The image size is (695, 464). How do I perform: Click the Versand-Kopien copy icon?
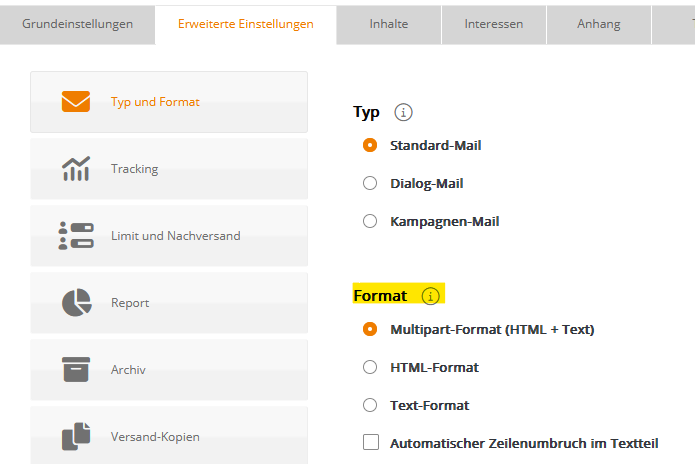(x=76, y=437)
